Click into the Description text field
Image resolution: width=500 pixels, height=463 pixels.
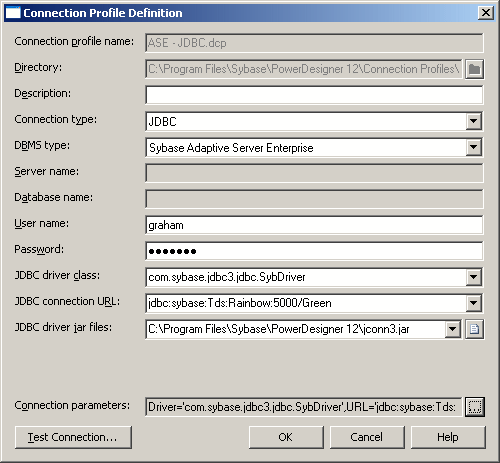click(x=314, y=95)
